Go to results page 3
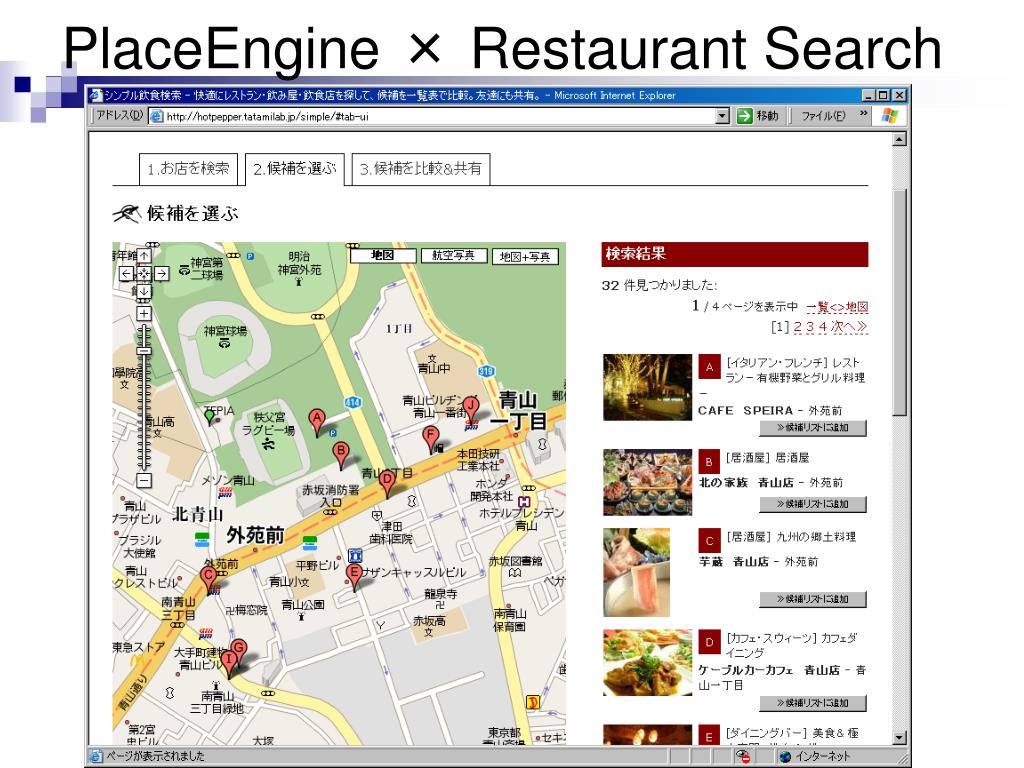1024x768 pixels. 810,327
